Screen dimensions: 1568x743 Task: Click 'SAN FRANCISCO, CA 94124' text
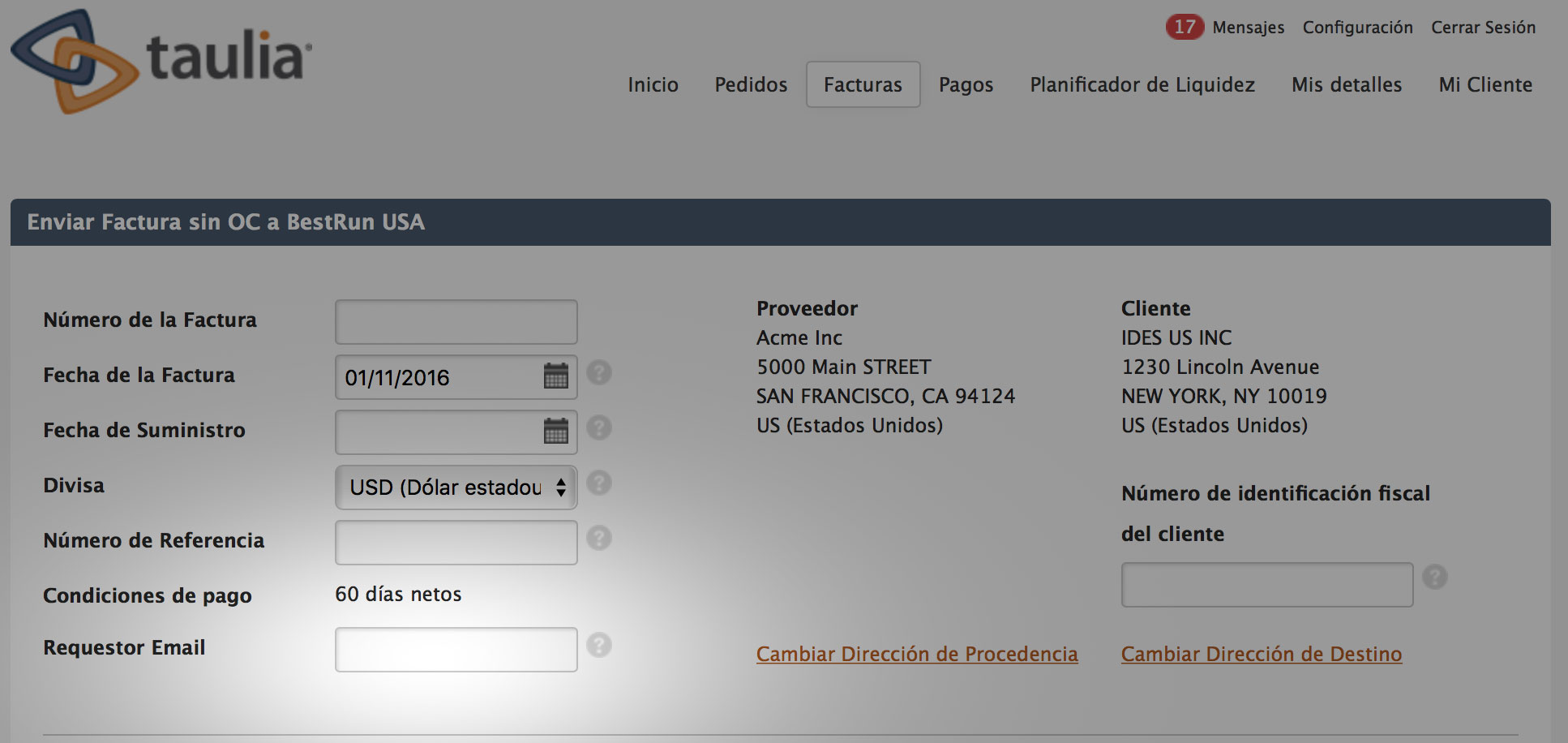pyautogui.click(x=885, y=396)
